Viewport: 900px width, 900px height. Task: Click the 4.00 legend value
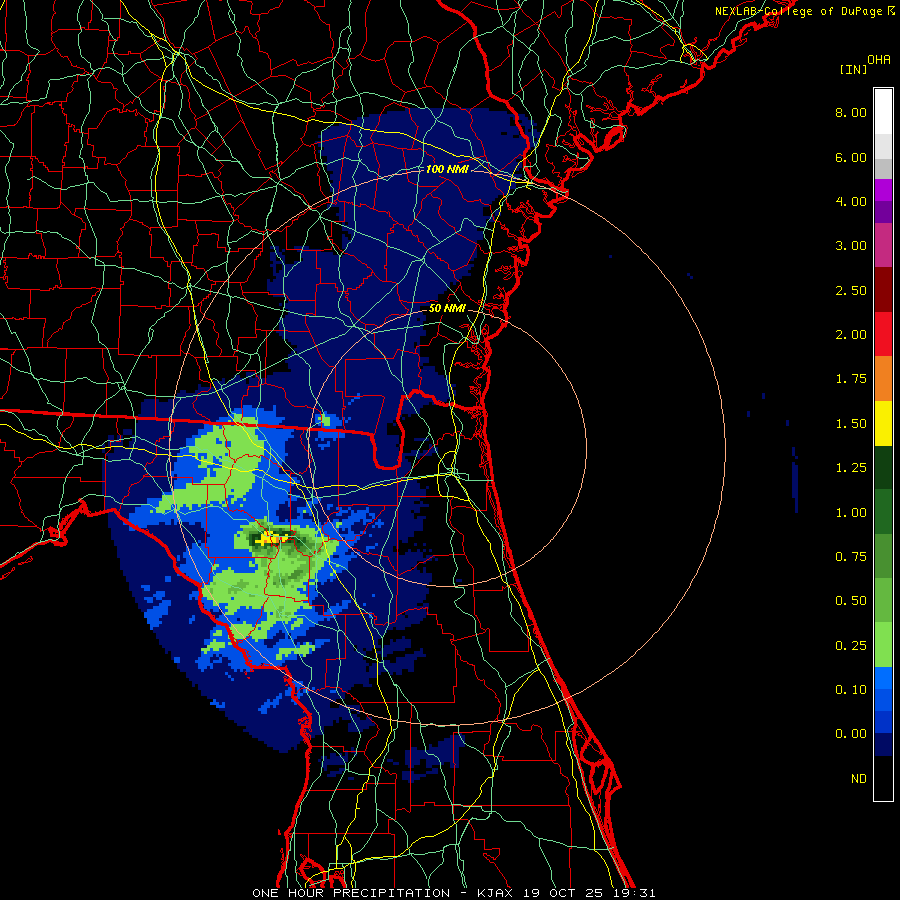851,201
